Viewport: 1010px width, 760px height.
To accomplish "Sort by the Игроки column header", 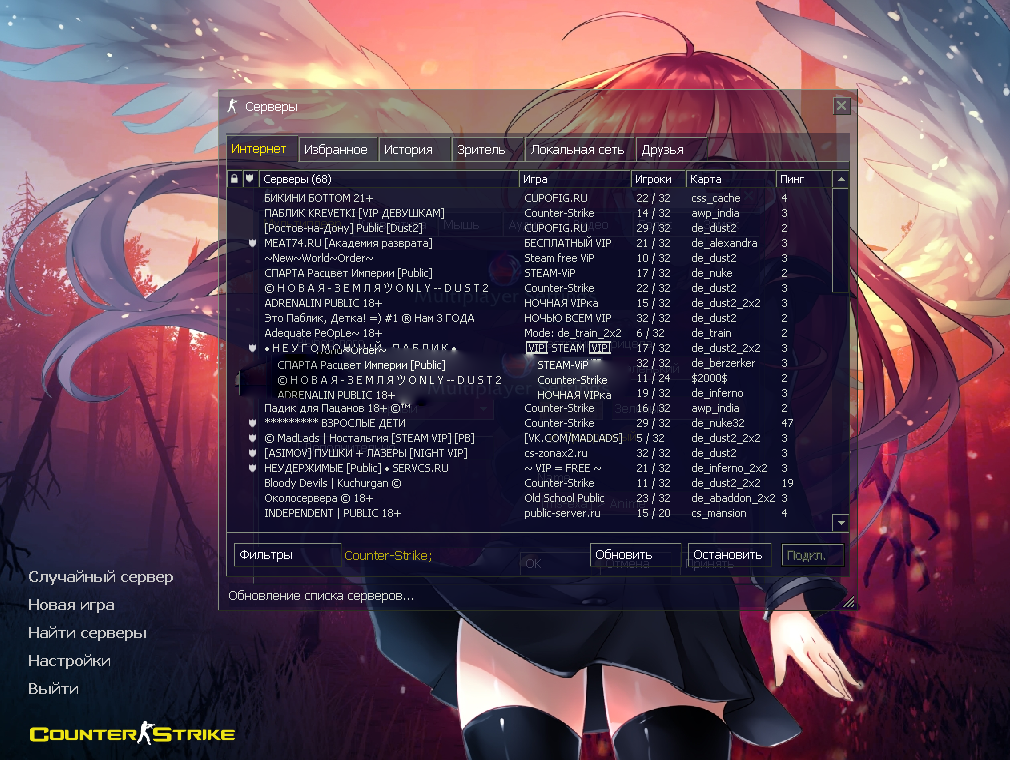I will point(657,179).
